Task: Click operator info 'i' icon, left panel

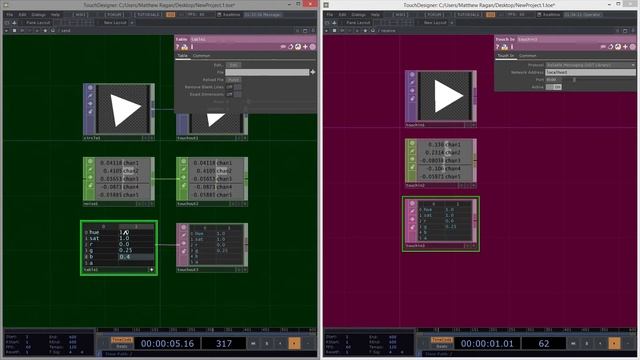Action: tap(192, 47)
